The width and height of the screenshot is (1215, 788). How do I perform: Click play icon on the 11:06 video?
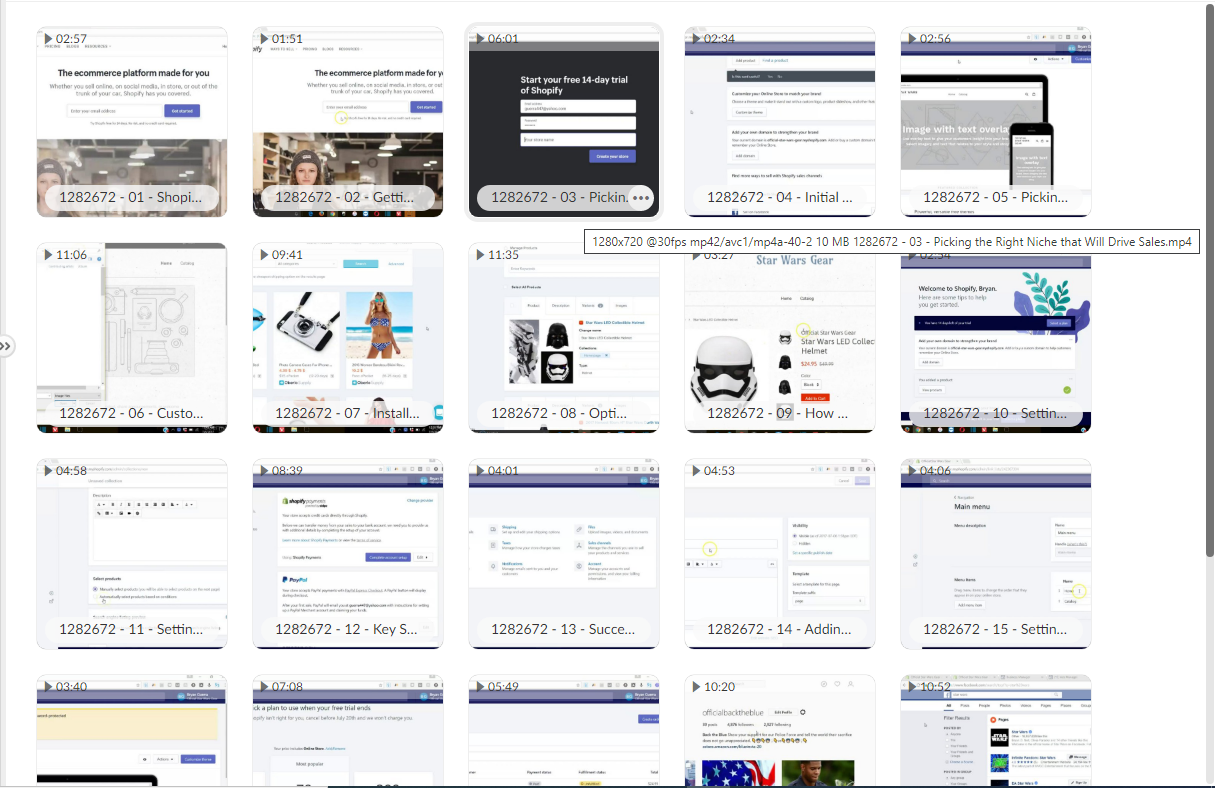pyautogui.click(x=48, y=255)
